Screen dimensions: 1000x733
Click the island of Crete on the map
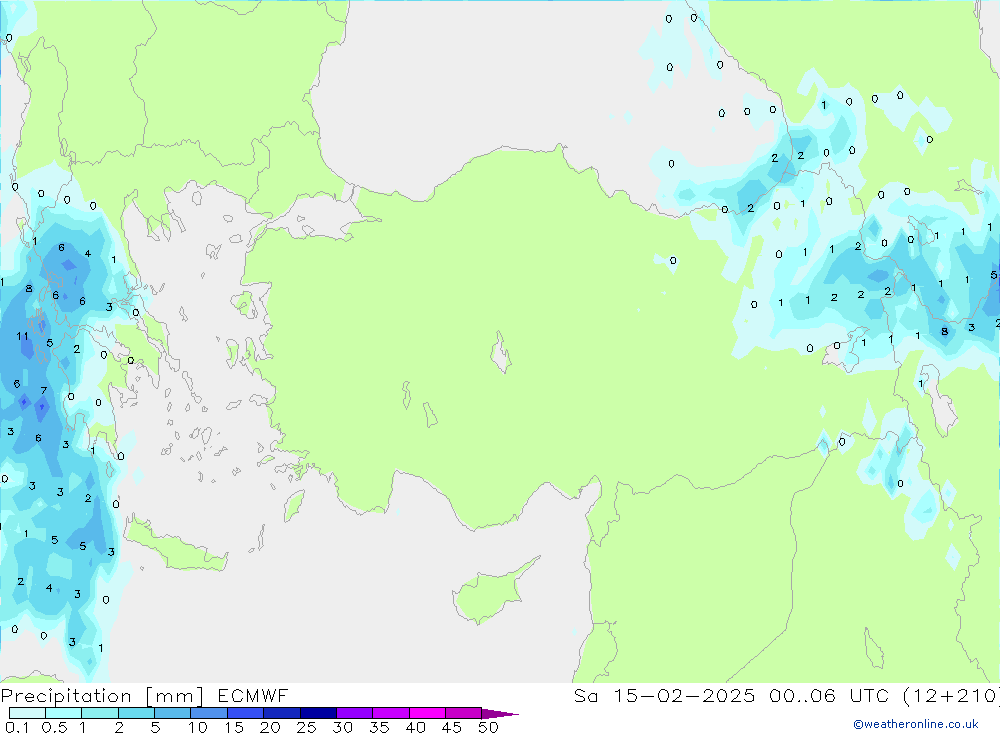point(173,547)
